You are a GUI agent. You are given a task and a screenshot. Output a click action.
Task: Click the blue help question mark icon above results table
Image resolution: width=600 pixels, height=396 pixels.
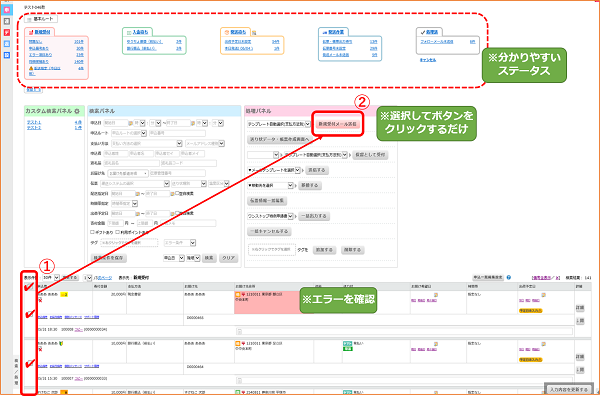click(509, 277)
